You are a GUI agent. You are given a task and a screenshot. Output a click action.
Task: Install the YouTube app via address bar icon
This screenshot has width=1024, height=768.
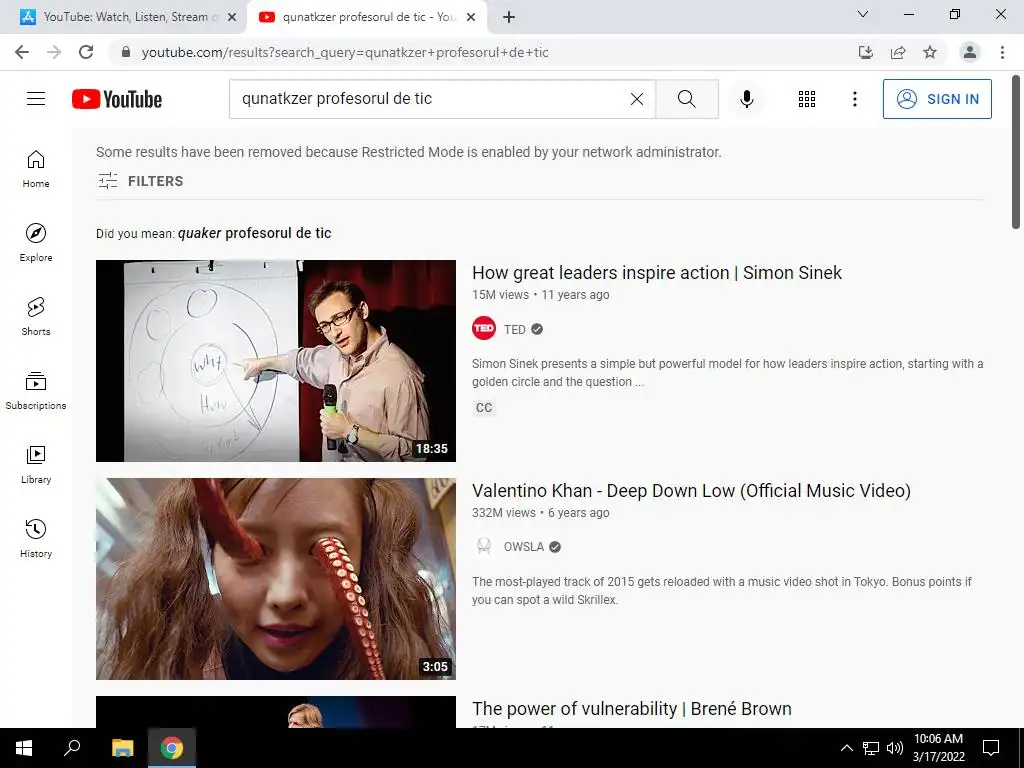point(866,52)
